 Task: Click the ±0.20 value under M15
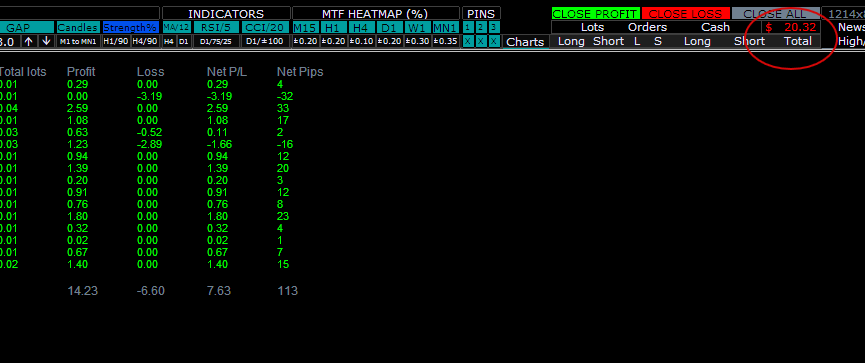coord(305,41)
